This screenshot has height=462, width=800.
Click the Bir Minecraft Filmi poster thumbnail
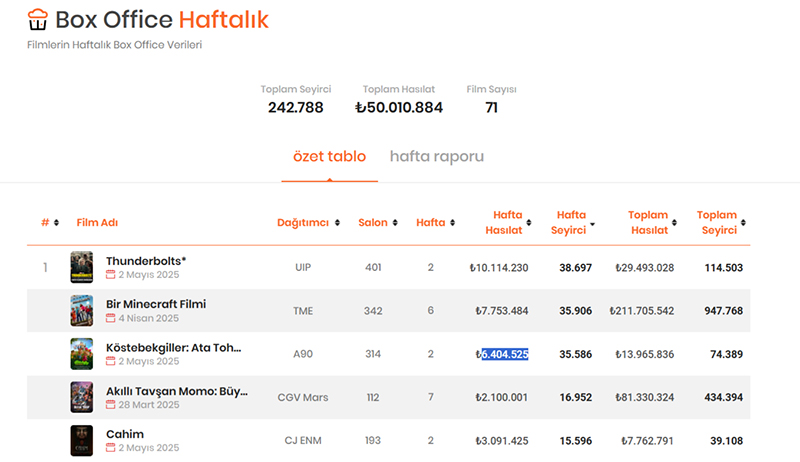(82, 310)
